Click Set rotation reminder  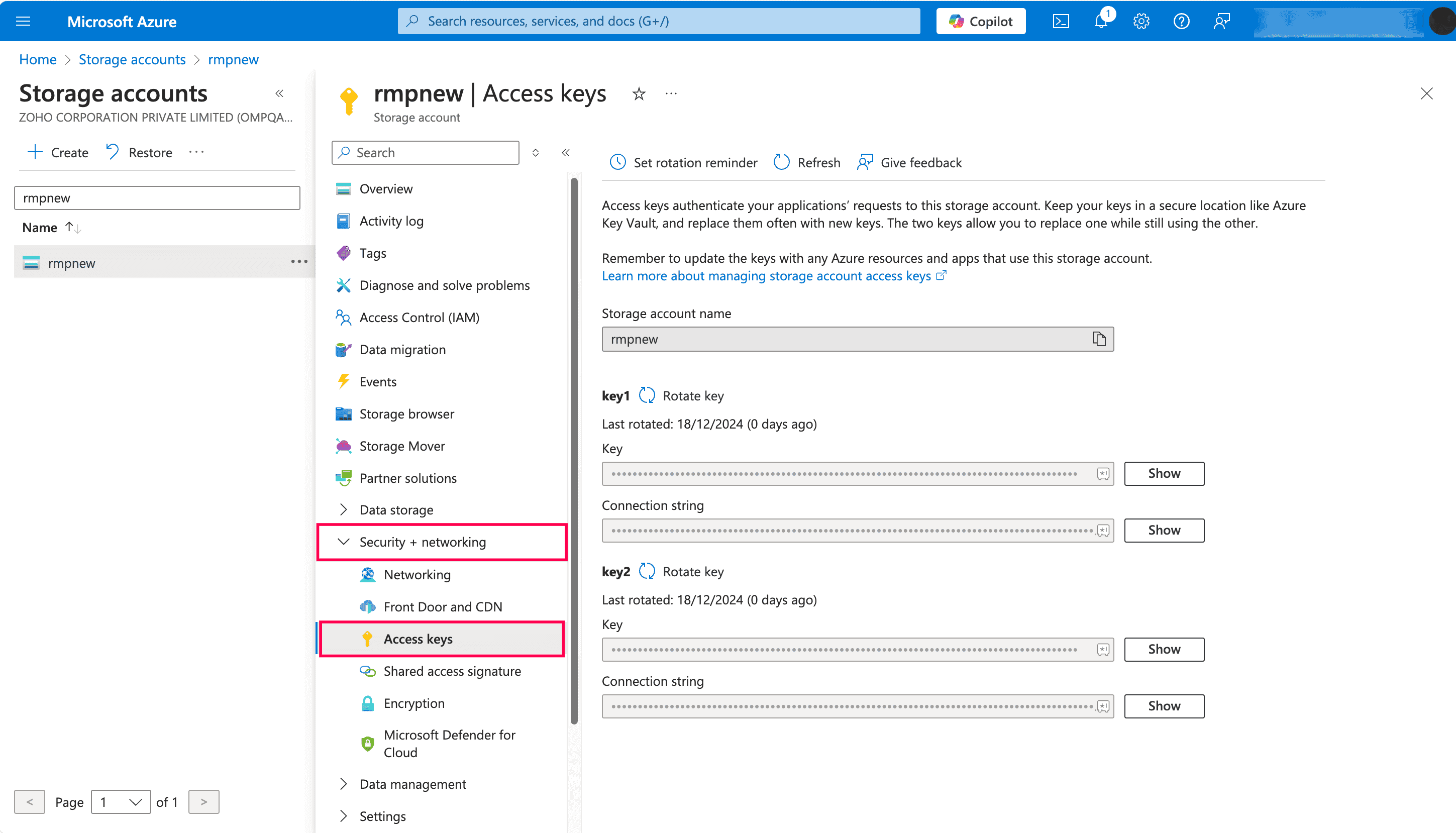click(x=684, y=162)
